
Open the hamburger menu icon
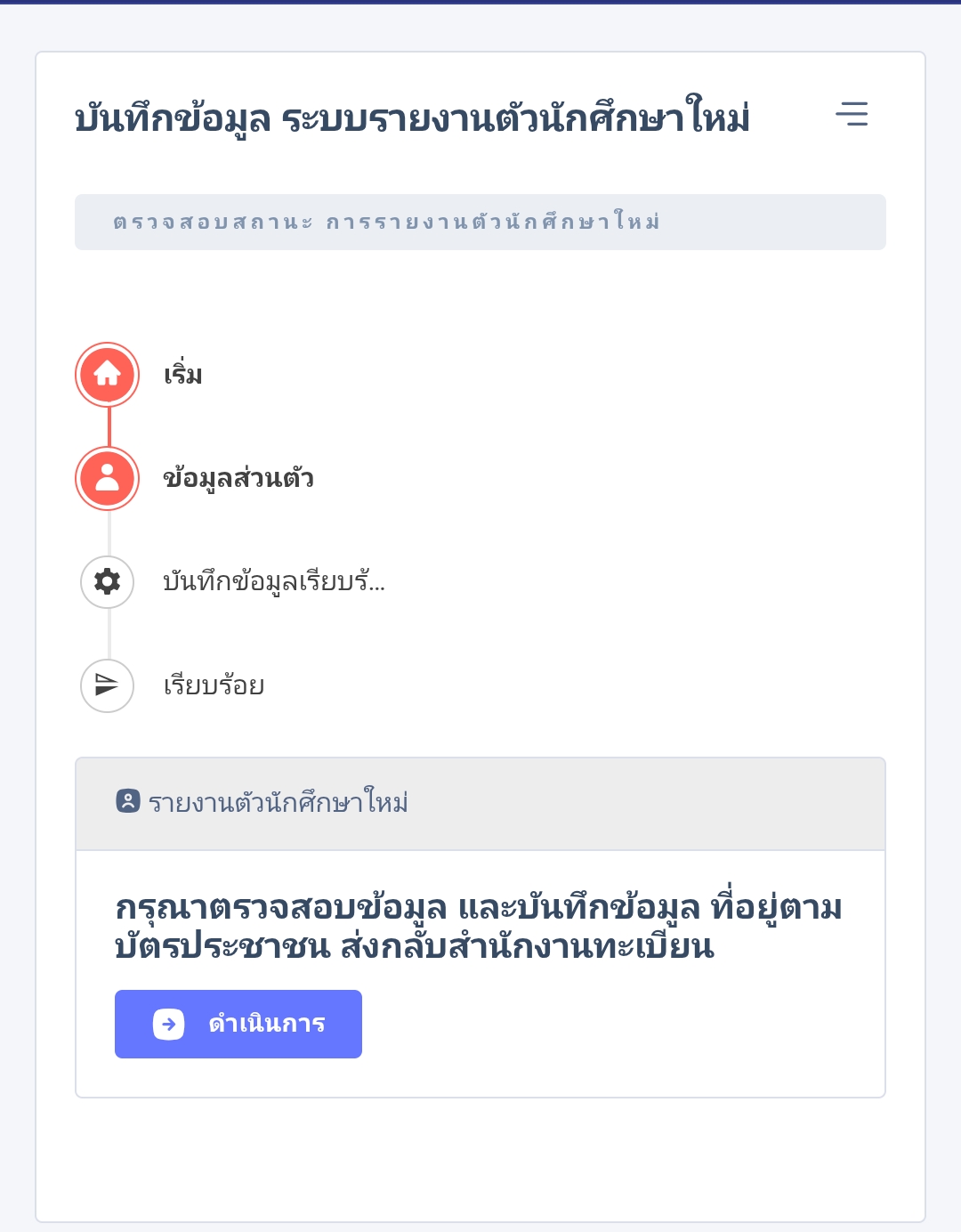[852, 114]
